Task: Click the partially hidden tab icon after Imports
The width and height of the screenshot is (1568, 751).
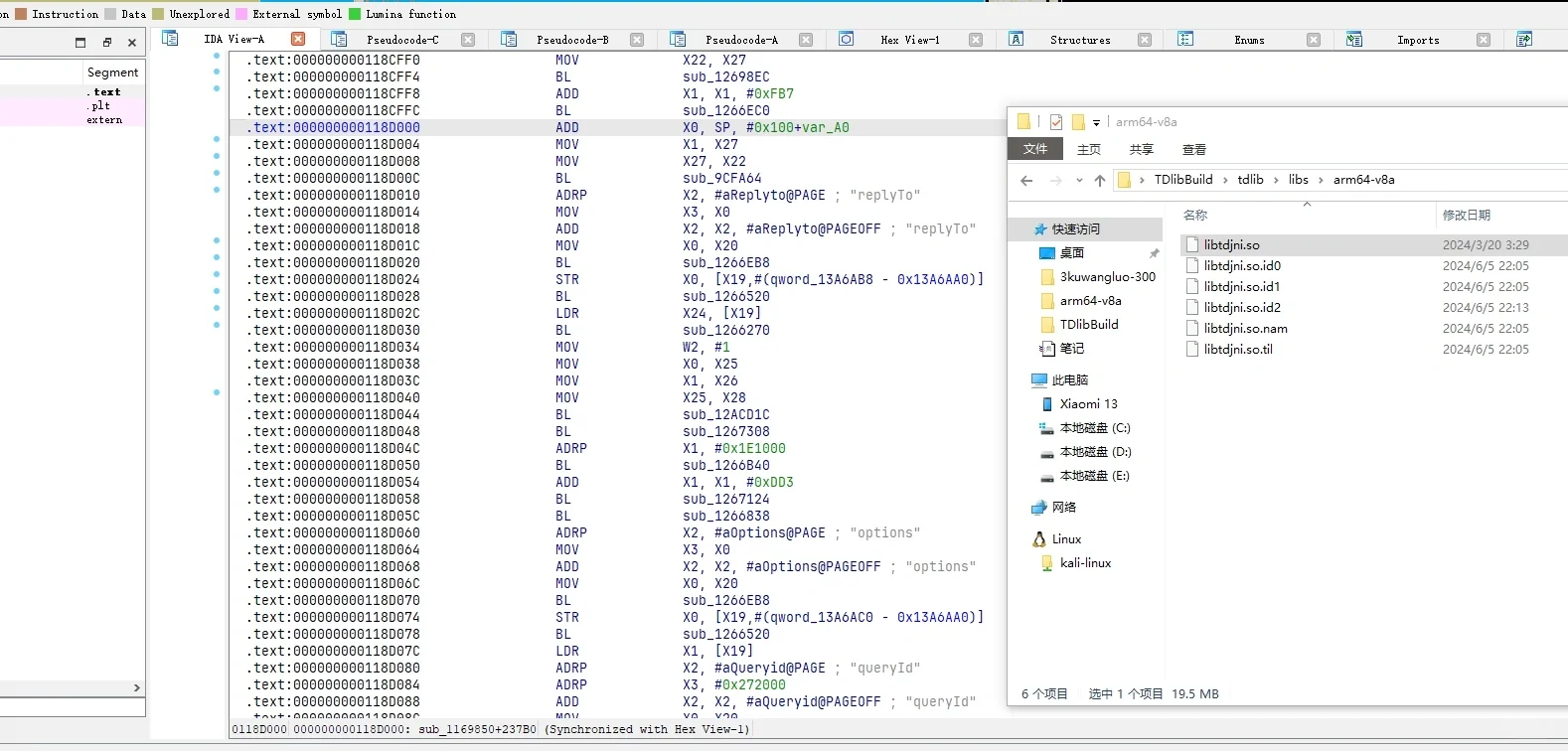Action: (x=1524, y=39)
